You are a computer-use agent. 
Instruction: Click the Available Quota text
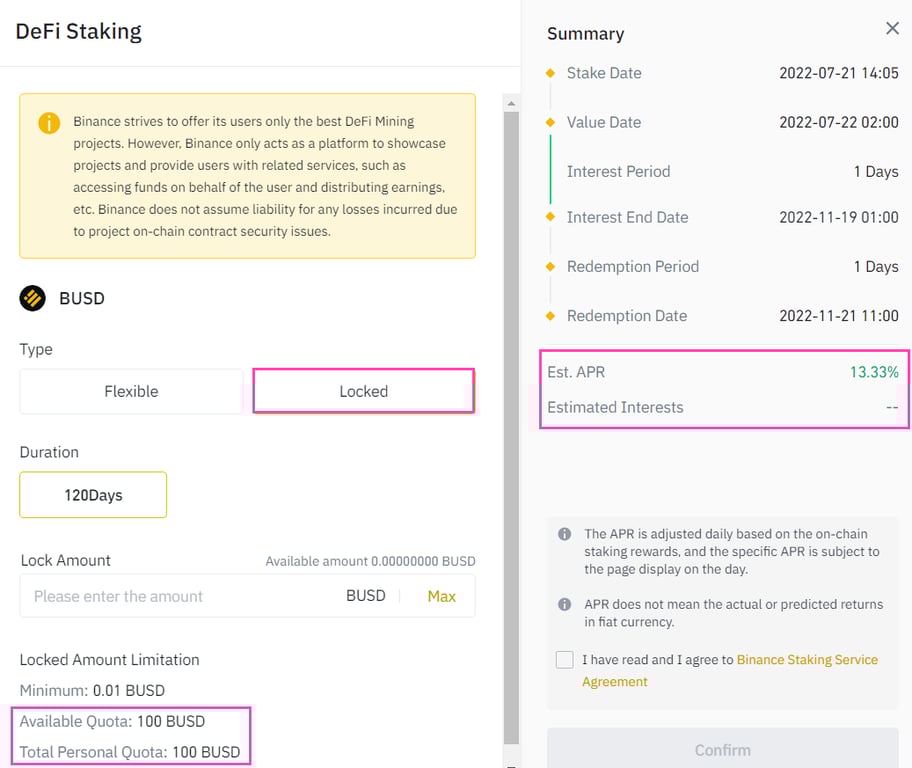113,721
